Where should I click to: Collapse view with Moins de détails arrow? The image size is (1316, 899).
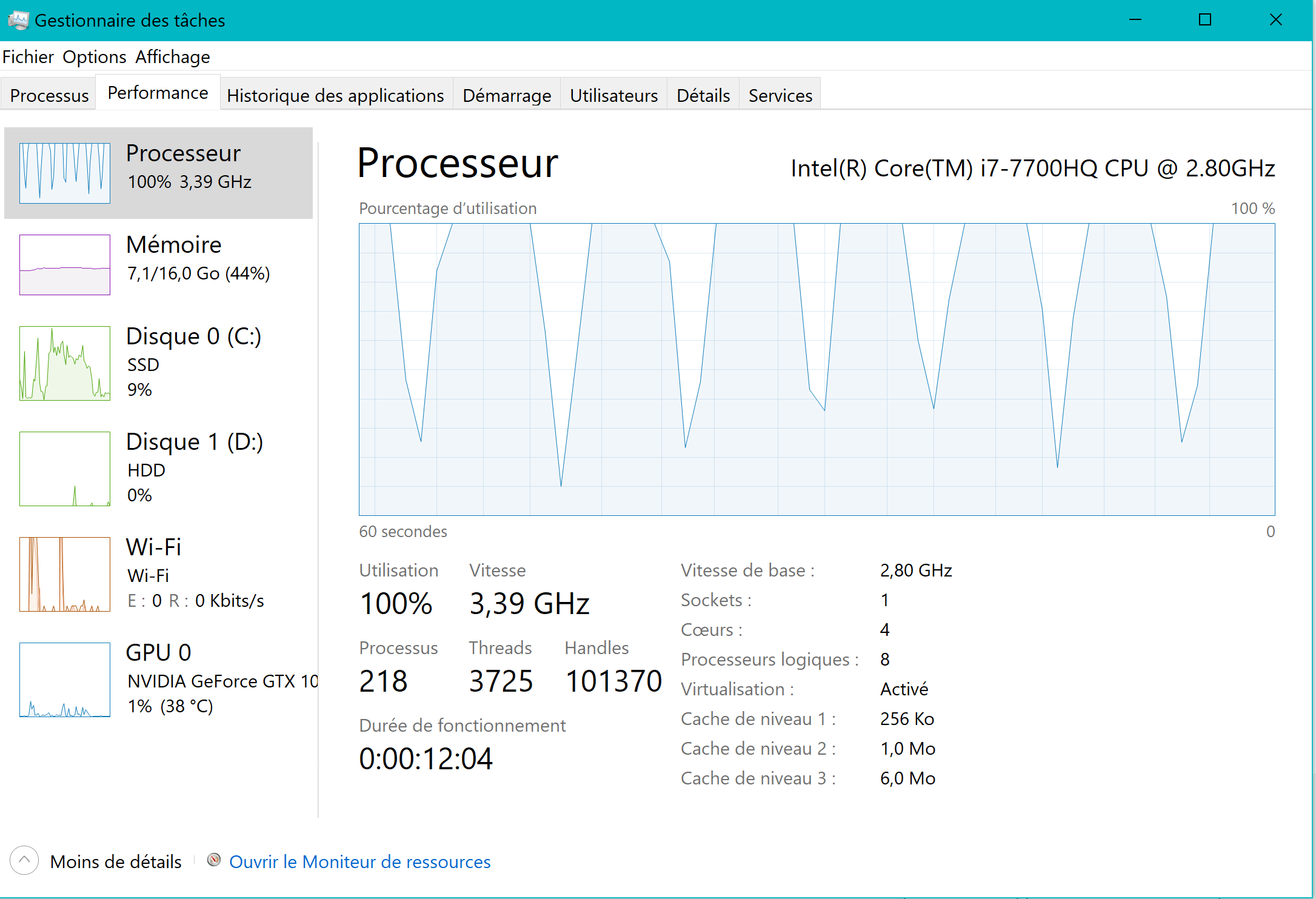pos(24,861)
